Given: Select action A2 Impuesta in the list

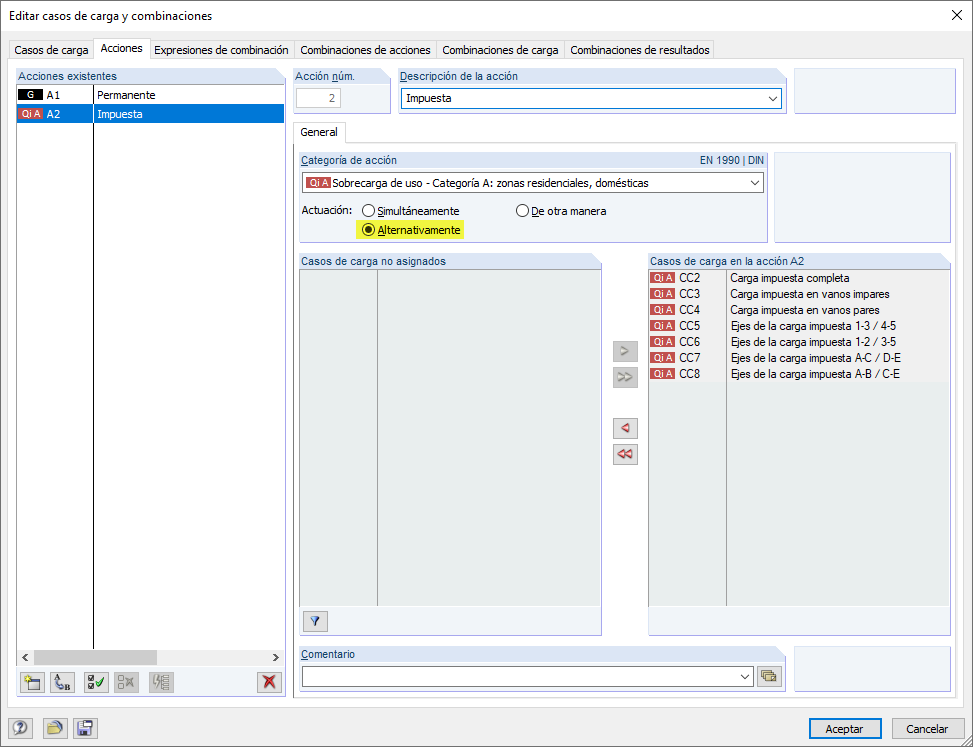Looking at the screenshot, I should (x=150, y=114).
